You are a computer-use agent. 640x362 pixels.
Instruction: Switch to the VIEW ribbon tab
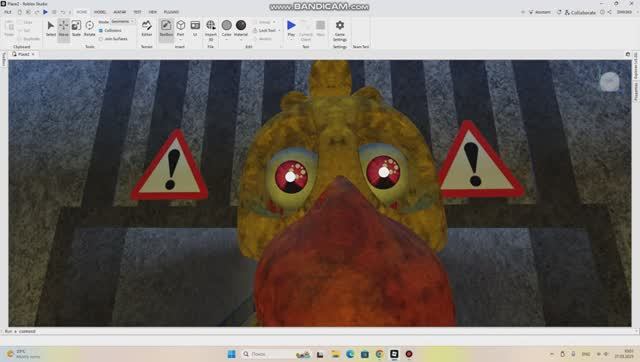coord(153,12)
